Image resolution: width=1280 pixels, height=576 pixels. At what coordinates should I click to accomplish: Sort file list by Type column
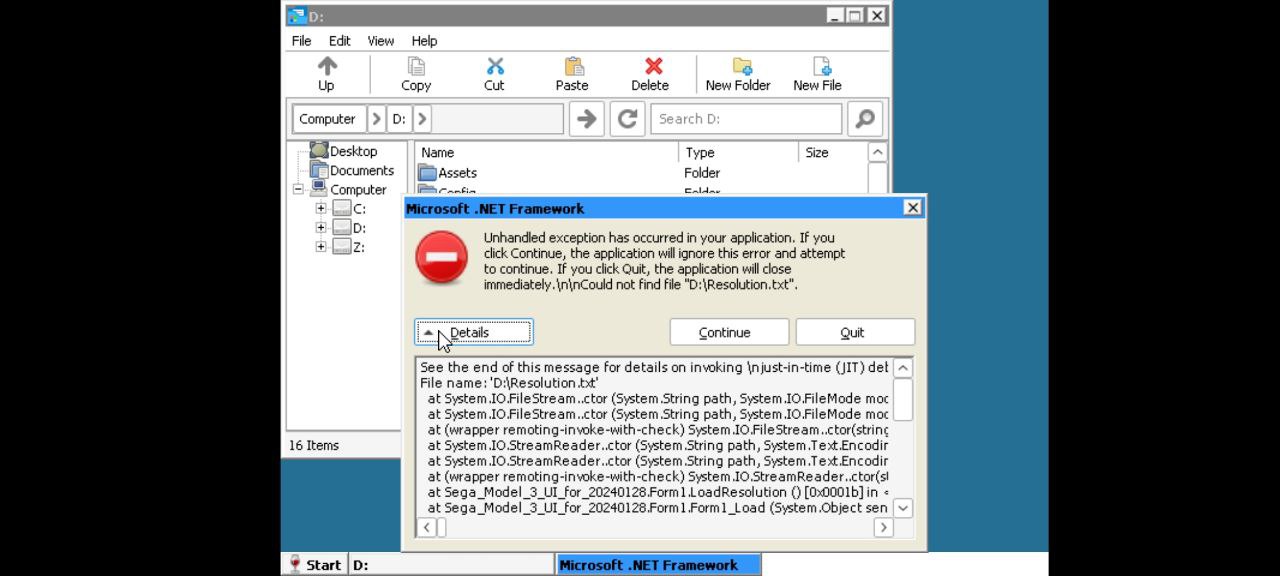739,152
